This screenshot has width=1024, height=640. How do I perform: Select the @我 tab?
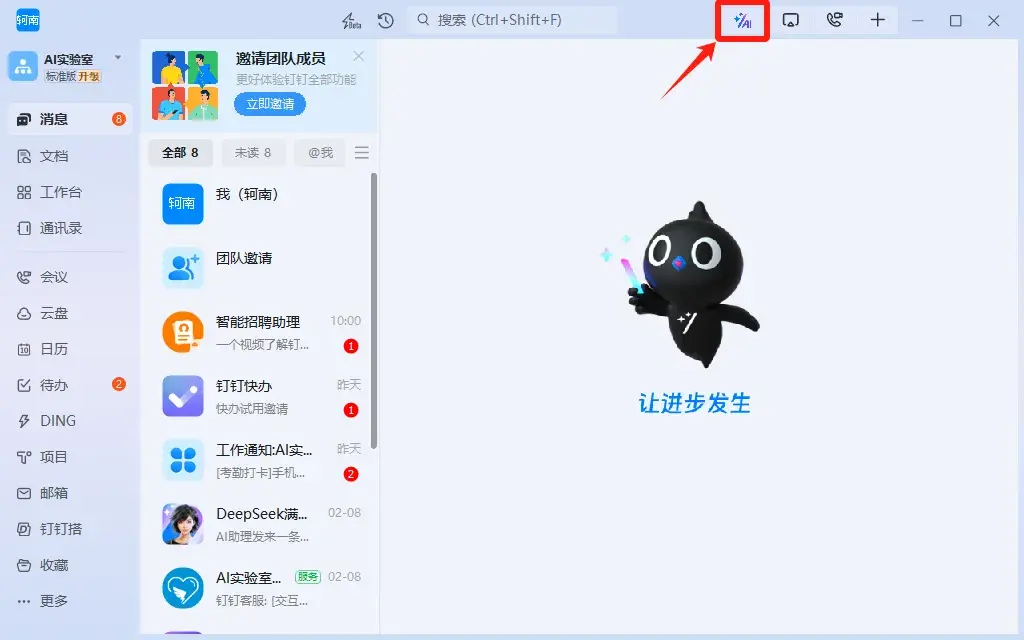320,153
